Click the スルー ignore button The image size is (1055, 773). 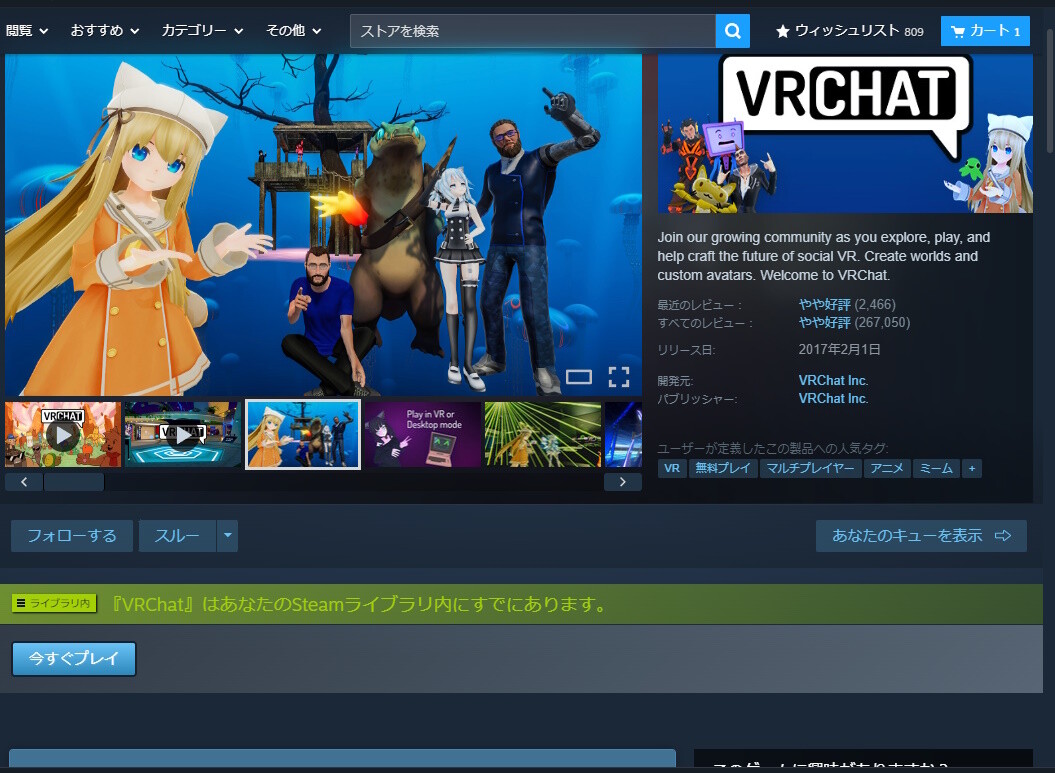click(x=178, y=536)
